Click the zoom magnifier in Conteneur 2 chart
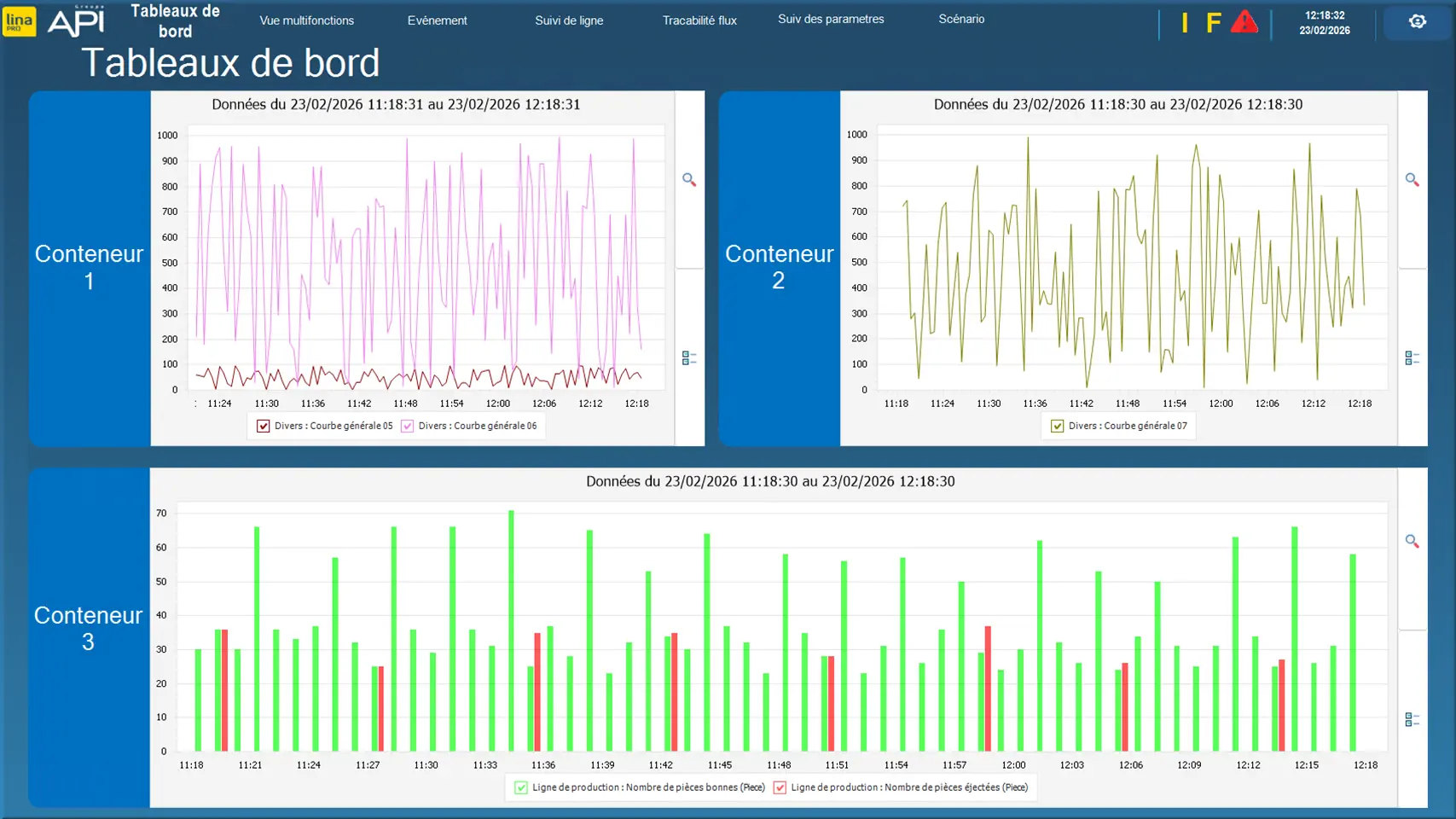 (x=1412, y=180)
